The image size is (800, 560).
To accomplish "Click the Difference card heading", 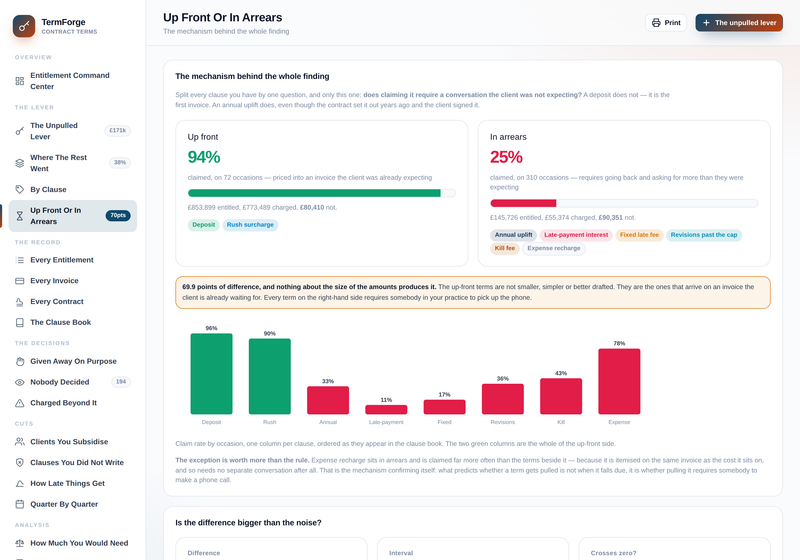I will pos(204,553).
